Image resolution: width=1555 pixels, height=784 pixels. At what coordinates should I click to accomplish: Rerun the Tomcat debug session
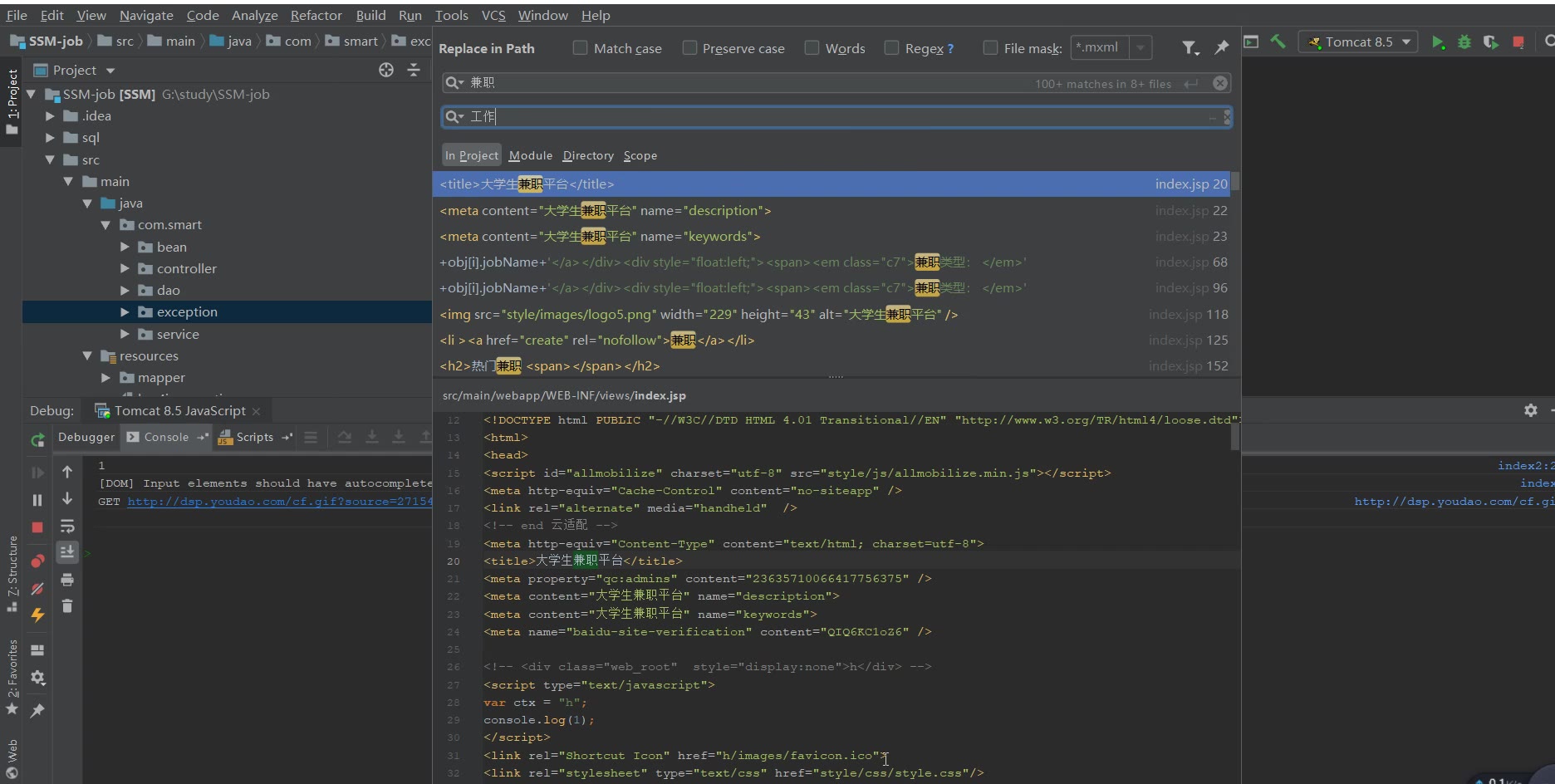(x=37, y=440)
